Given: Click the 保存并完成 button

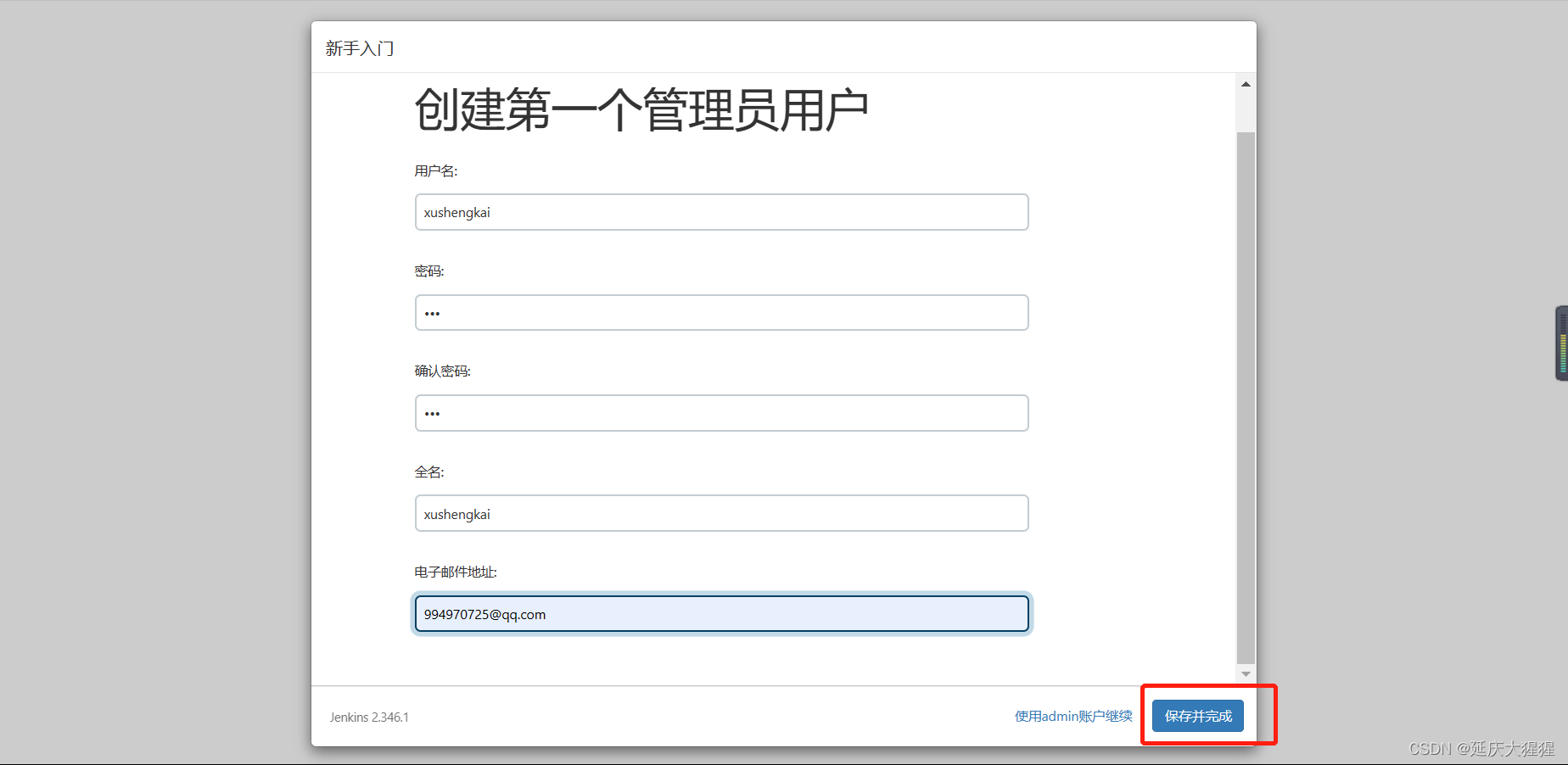Looking at the screenshot, I should click(1197, 716).
